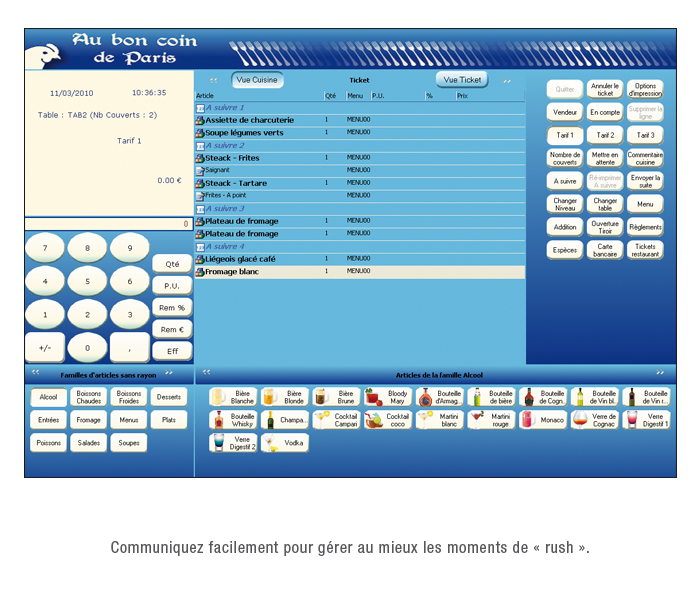
Task: Open the Desserts article family
Action: tap(169, 397)
